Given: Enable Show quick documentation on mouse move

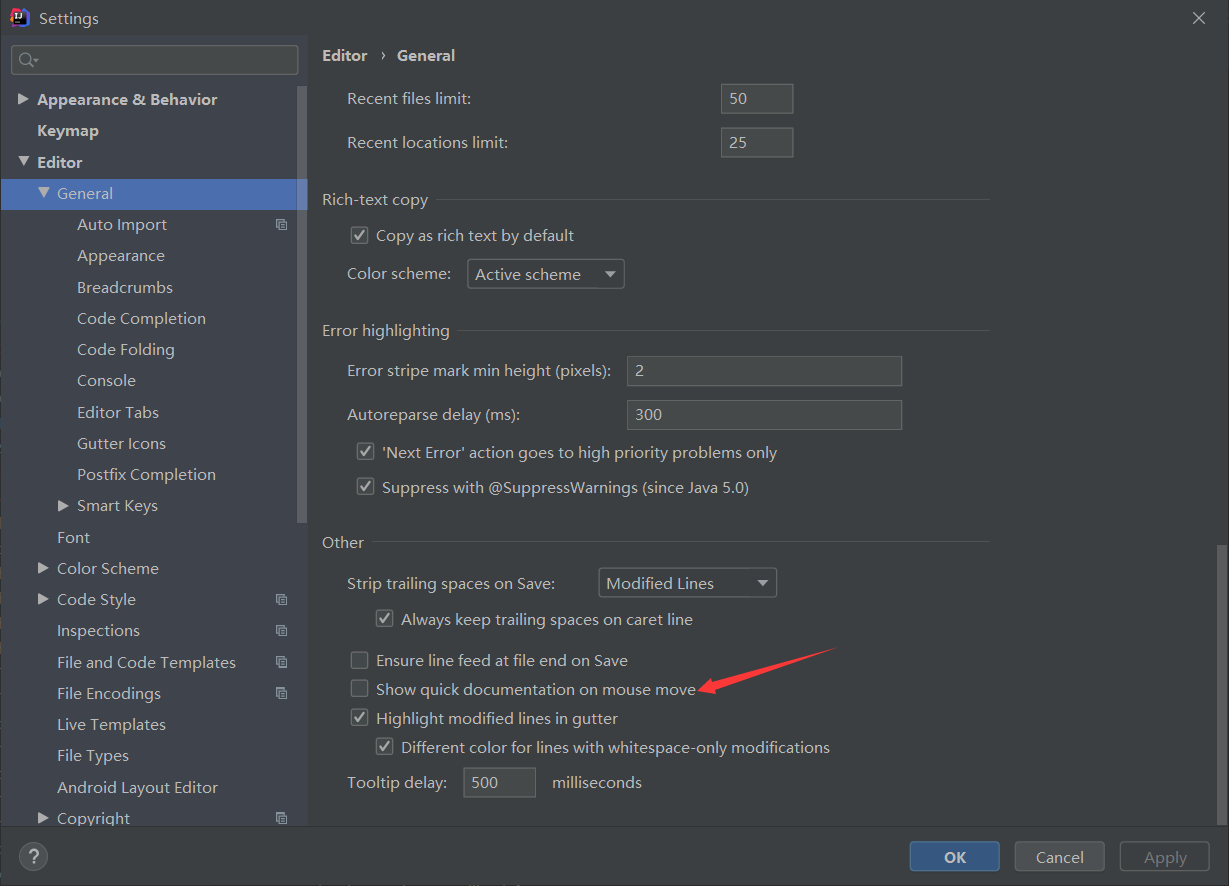Looking at the screenshot, I should 360,689.
